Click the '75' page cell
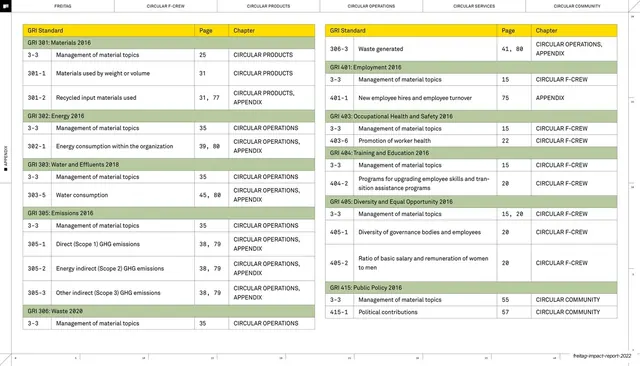Viewport: 640px width, 366px height. pyautogui.click(x=514, y=98)
